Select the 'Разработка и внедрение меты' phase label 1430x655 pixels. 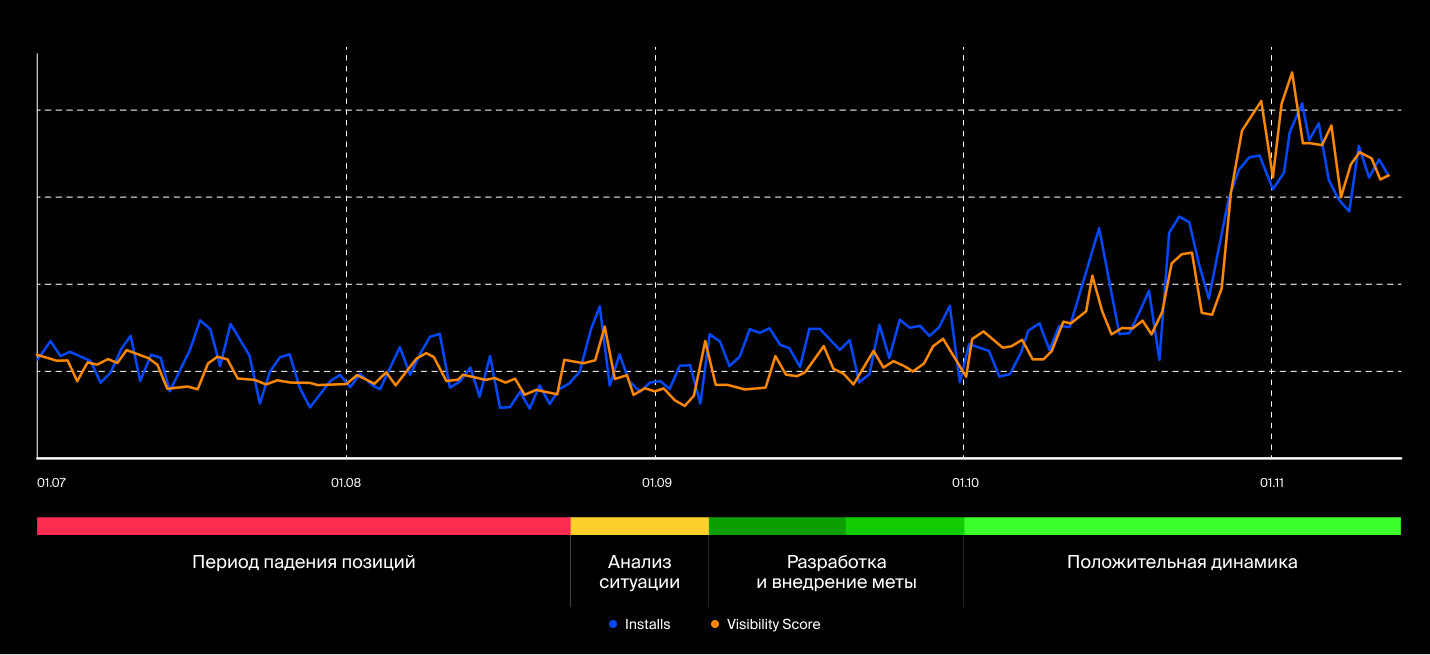(836, 572)
